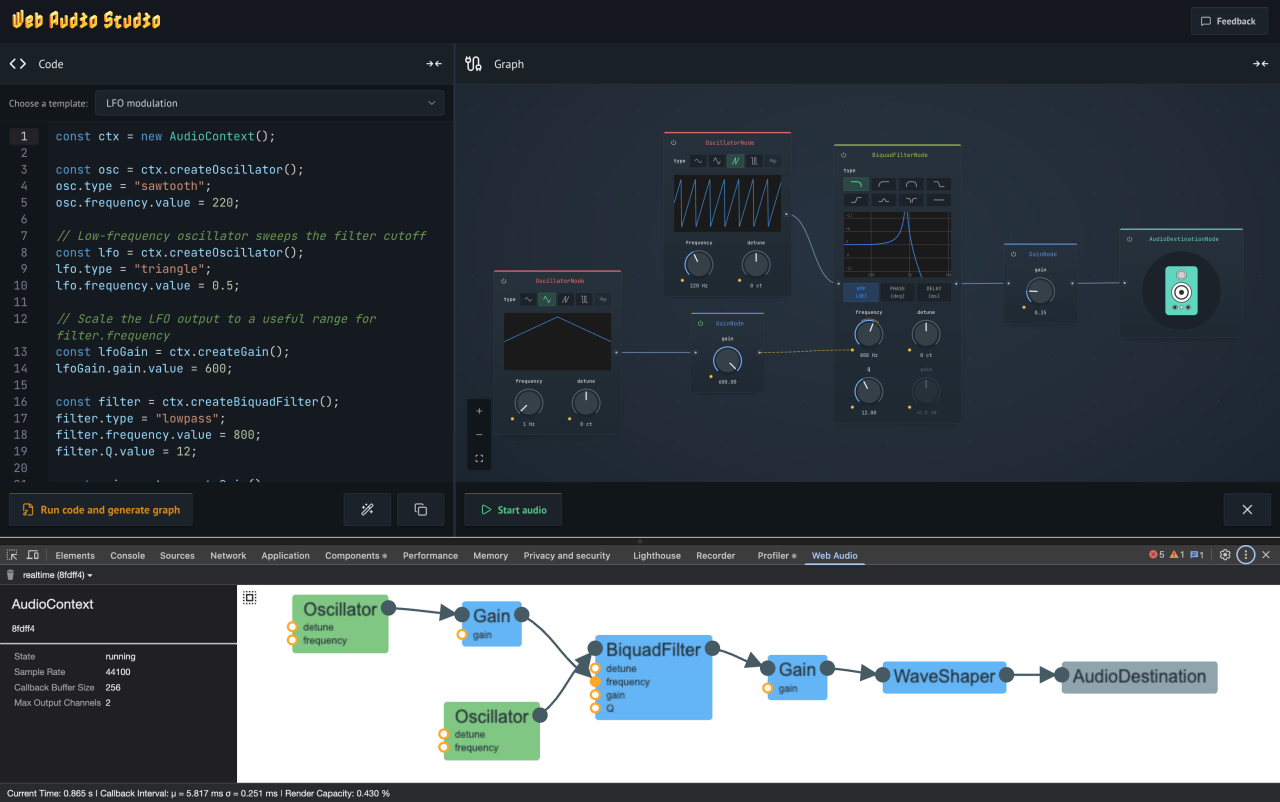Image resolution: width=1280 pixels, height=802 pixels.
Task: Toggle power of the 600.00 GainNode
Action: click(699, 324)
